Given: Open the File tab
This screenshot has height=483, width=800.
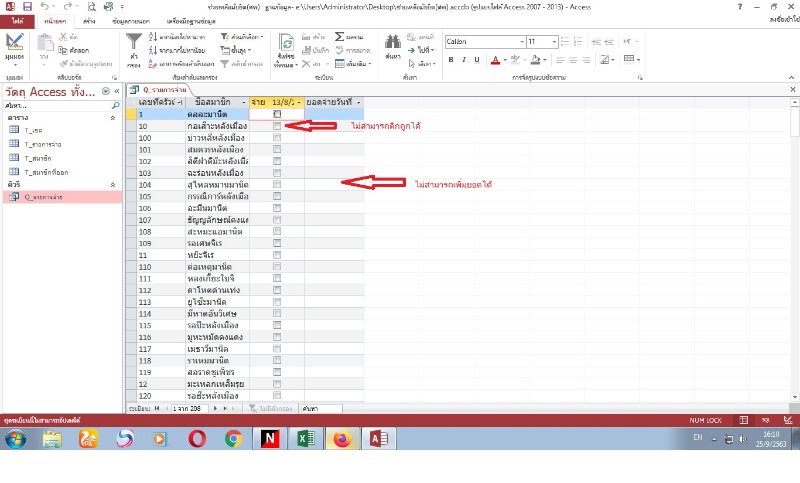Looking at the screenshot, I should click(18, 20).
